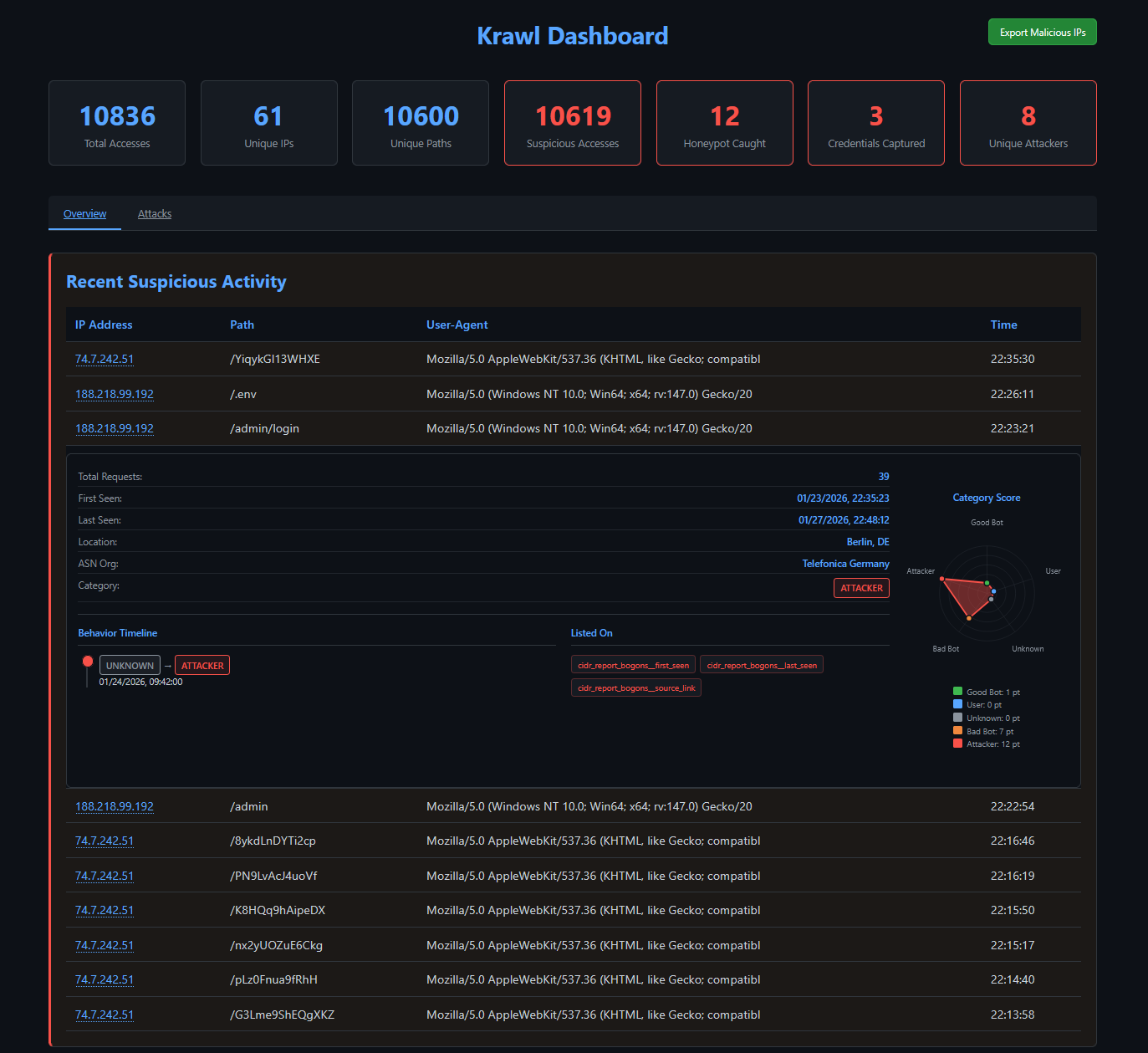Click the Suspicious Accesses stat card

pos(572,122)
